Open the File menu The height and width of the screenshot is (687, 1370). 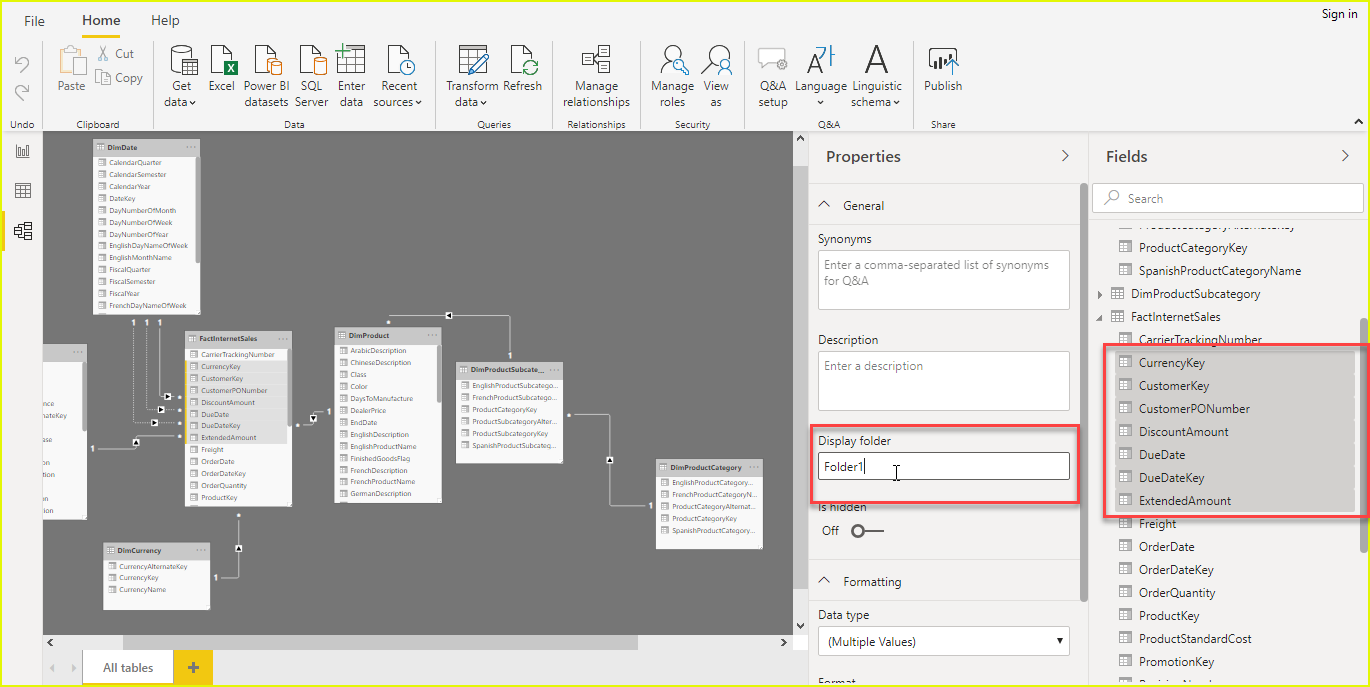(x=34, y=21)
